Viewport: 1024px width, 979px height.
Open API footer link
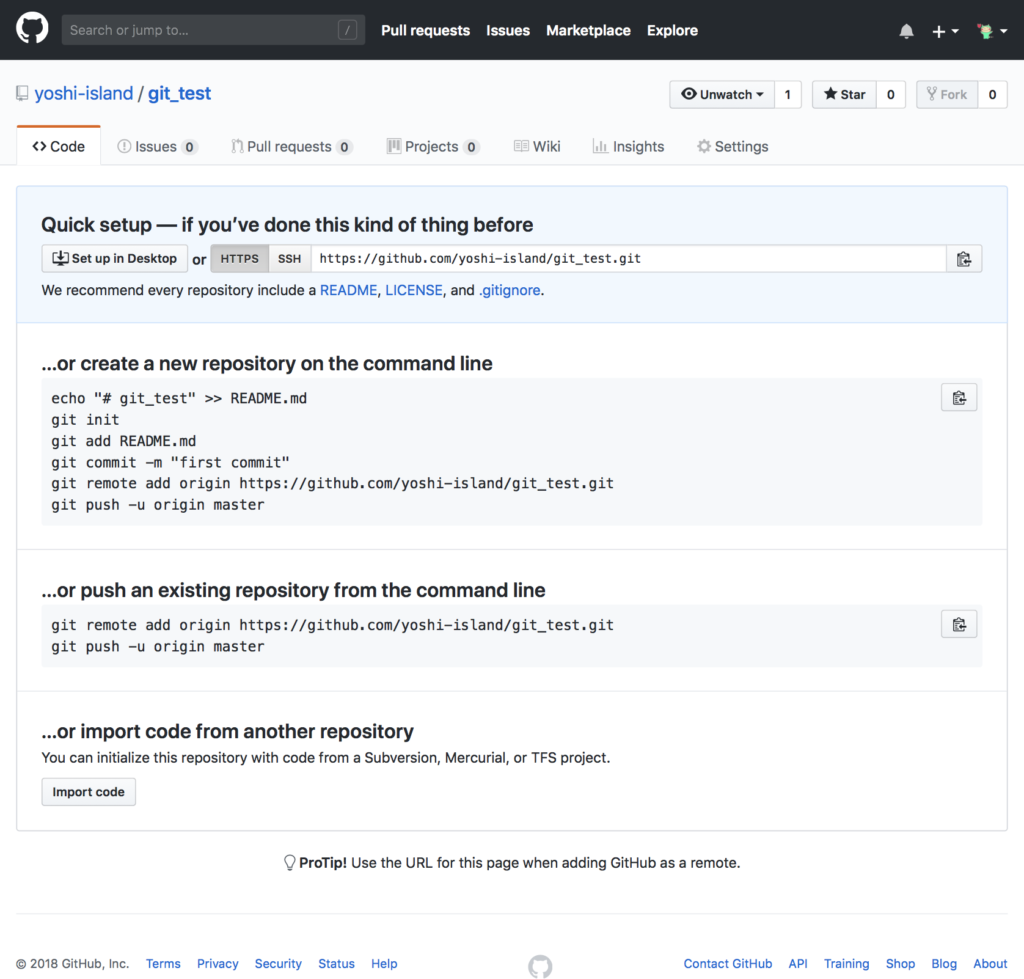(x=797, y=963)
